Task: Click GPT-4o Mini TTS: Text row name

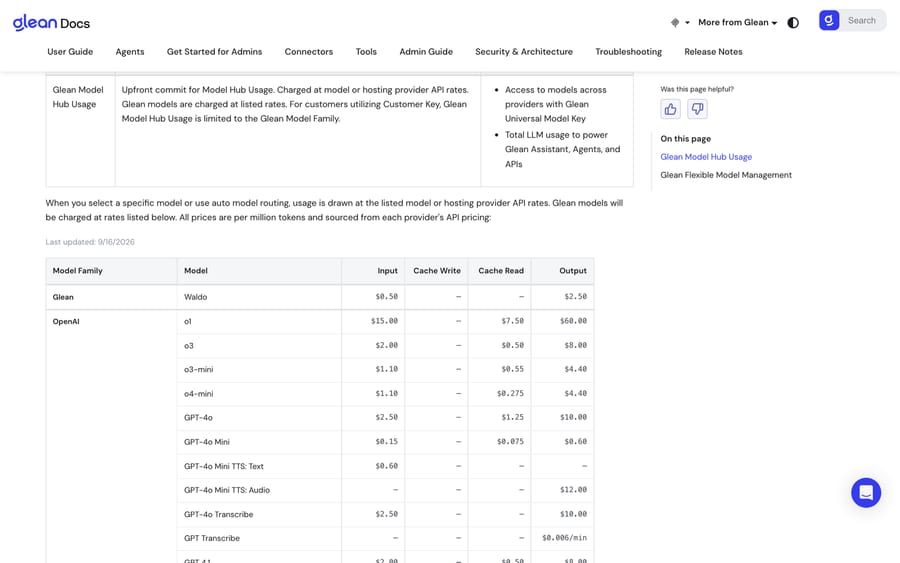Action: (224, 466)
